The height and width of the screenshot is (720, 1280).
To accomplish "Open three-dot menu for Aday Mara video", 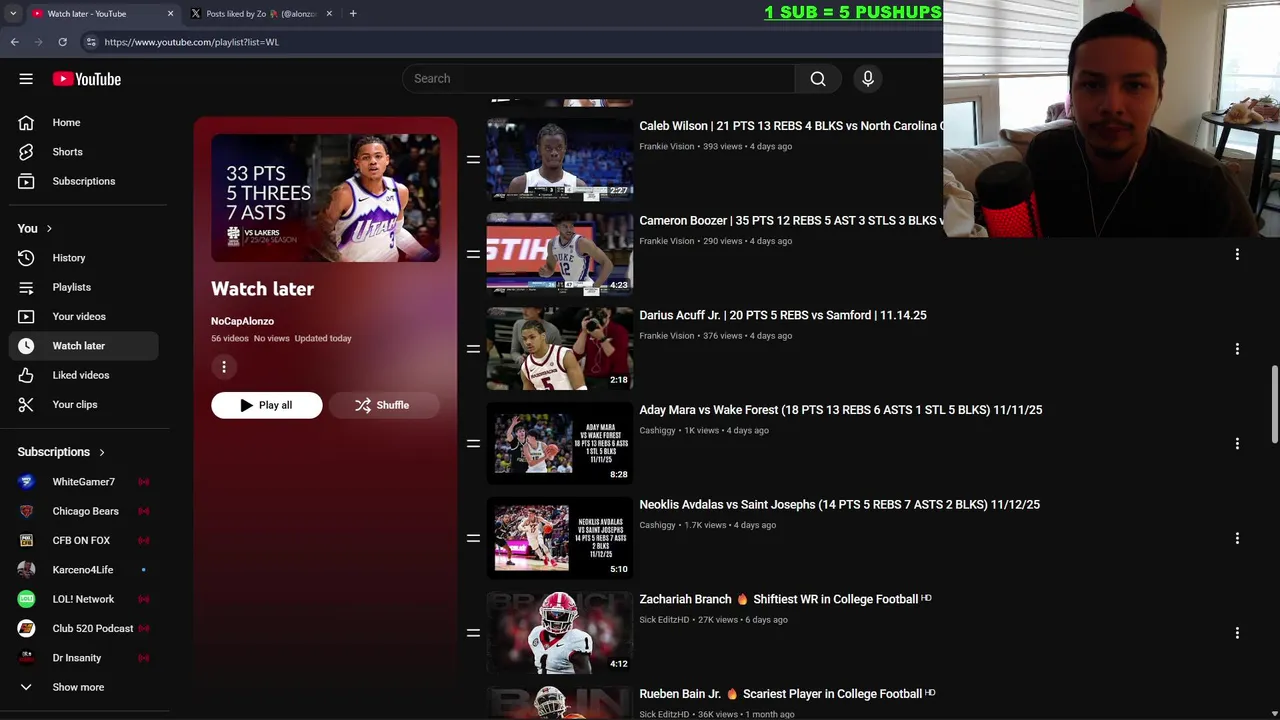I will click(x=1237, y=444).
